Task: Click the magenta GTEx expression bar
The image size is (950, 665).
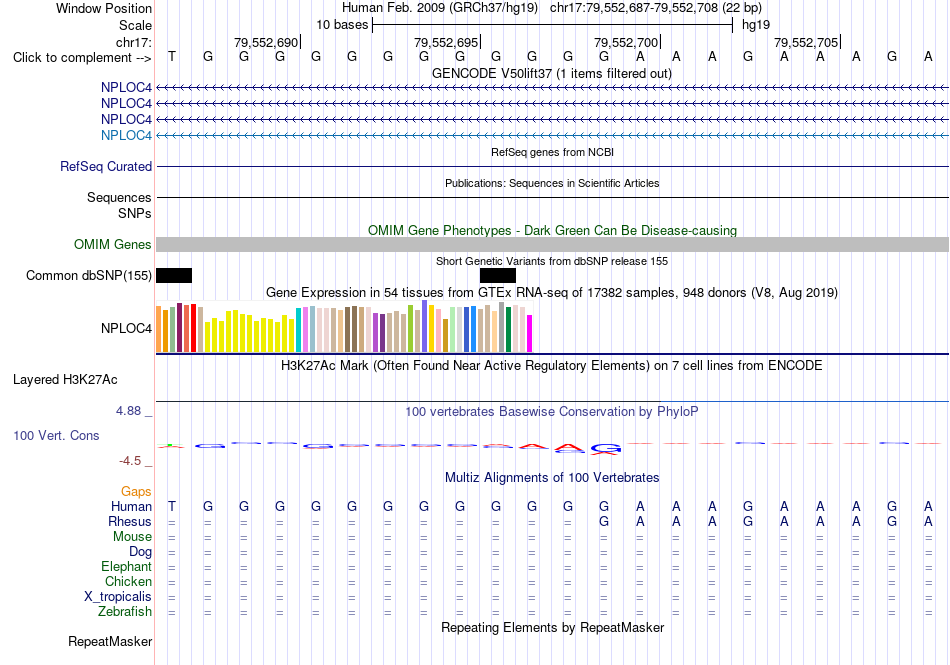Action: (x=530, y=333)
